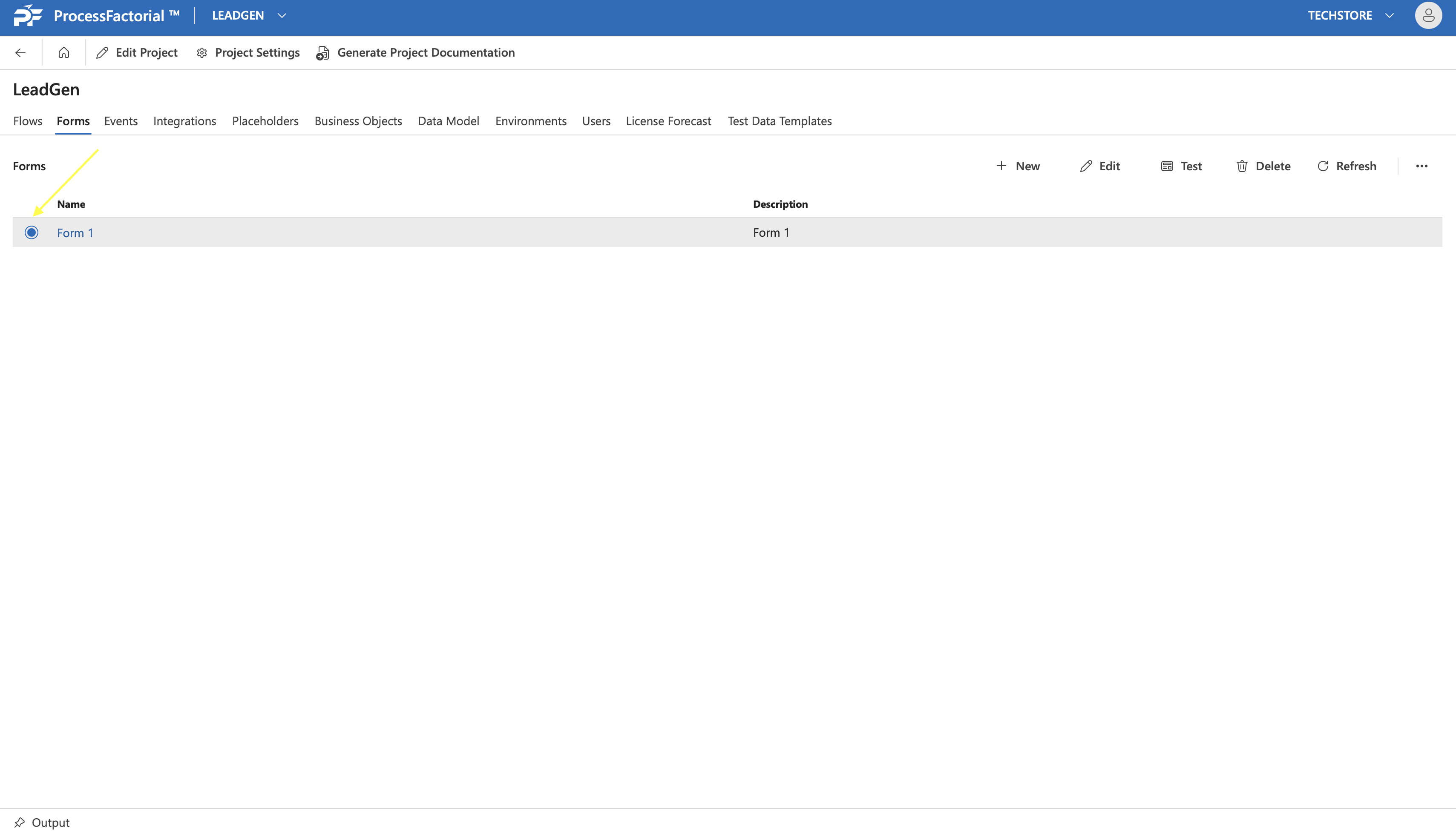Click the Generate Project Documentation icon
The height and width of the screenshot is (837, 1456).
pyautogui.click(x=323, y=53)
